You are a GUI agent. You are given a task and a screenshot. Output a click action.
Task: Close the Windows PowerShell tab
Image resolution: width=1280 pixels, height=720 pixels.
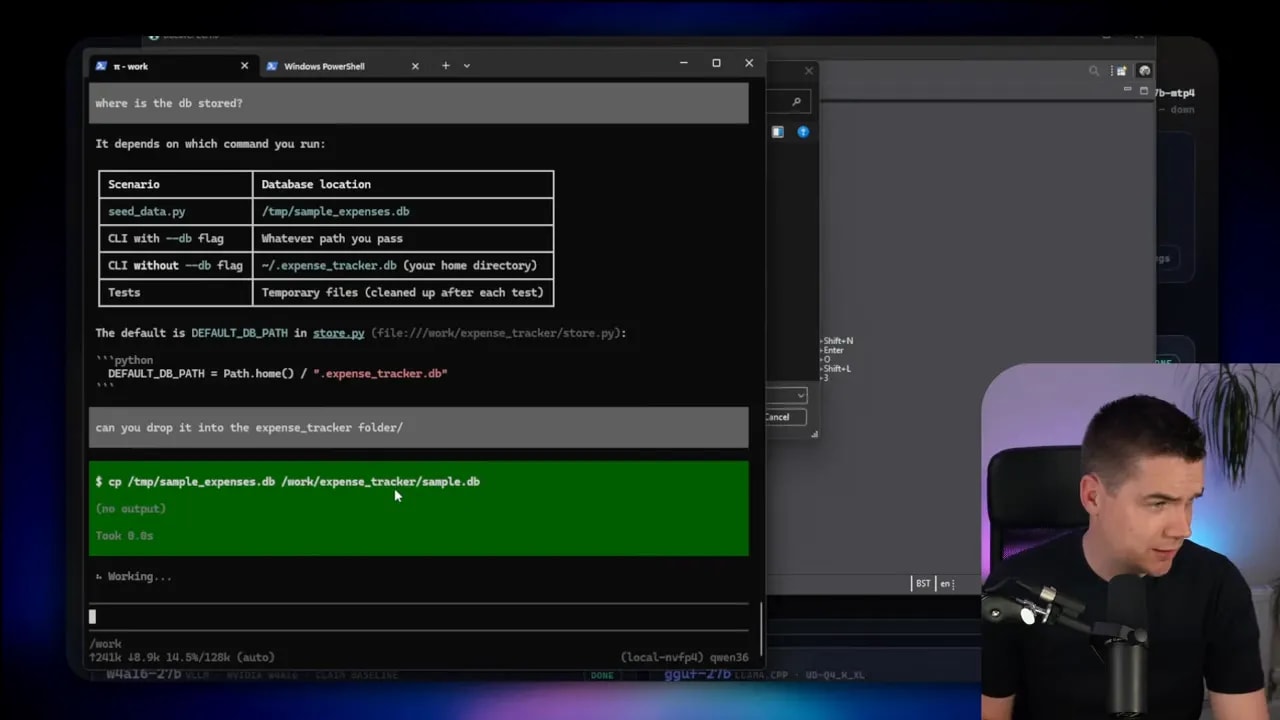pyautogui.click(x=415, y=66)
